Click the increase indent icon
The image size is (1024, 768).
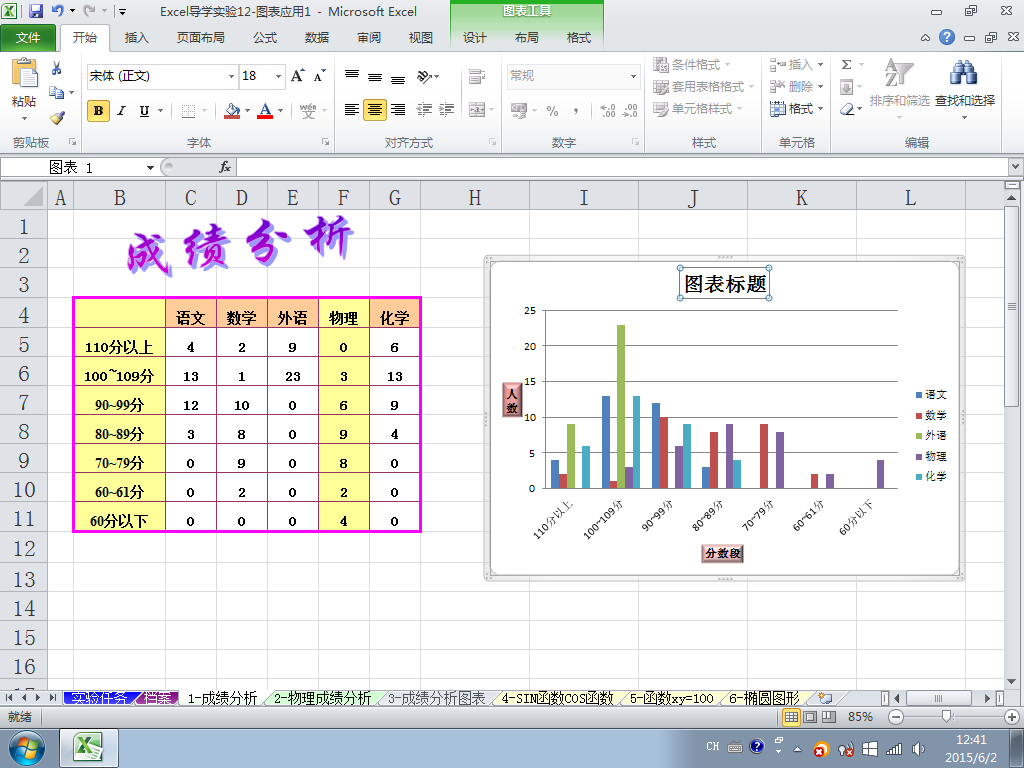pyautogui.click(x=447, y=110)
